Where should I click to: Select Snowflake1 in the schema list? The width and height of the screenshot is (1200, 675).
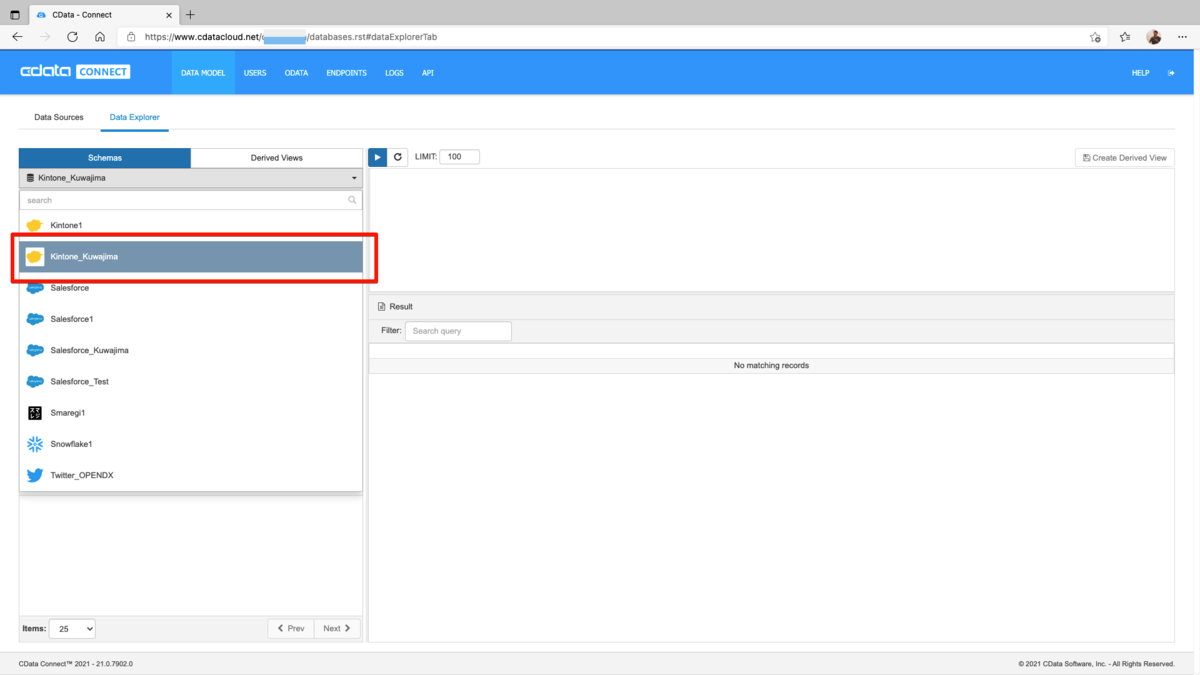click(190, 444)
